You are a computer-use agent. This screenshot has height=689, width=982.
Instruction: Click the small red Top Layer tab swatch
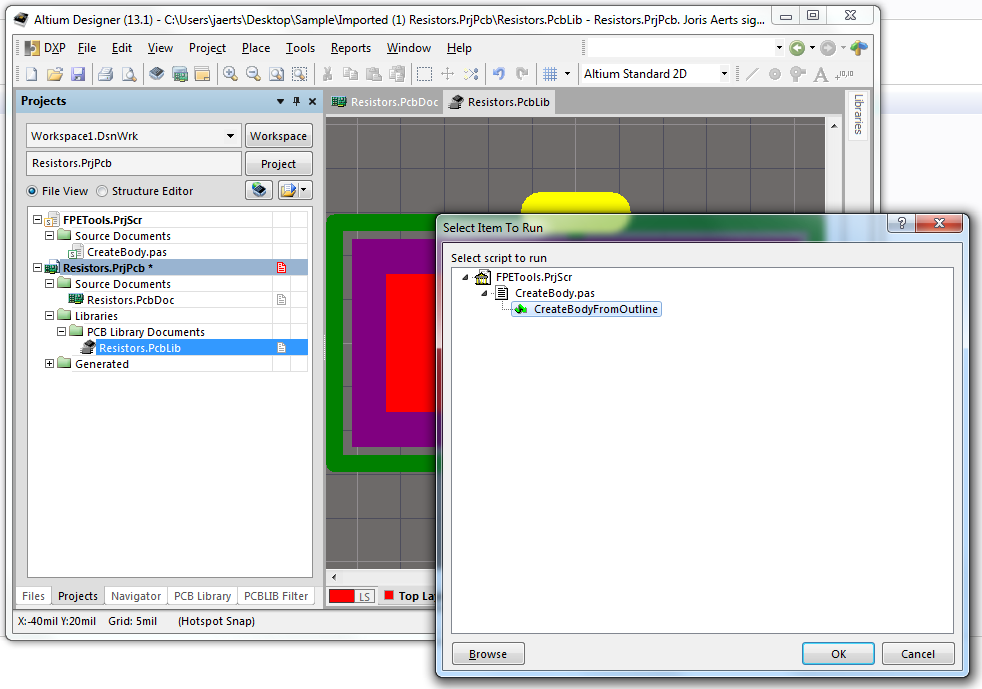pos(389,595)
